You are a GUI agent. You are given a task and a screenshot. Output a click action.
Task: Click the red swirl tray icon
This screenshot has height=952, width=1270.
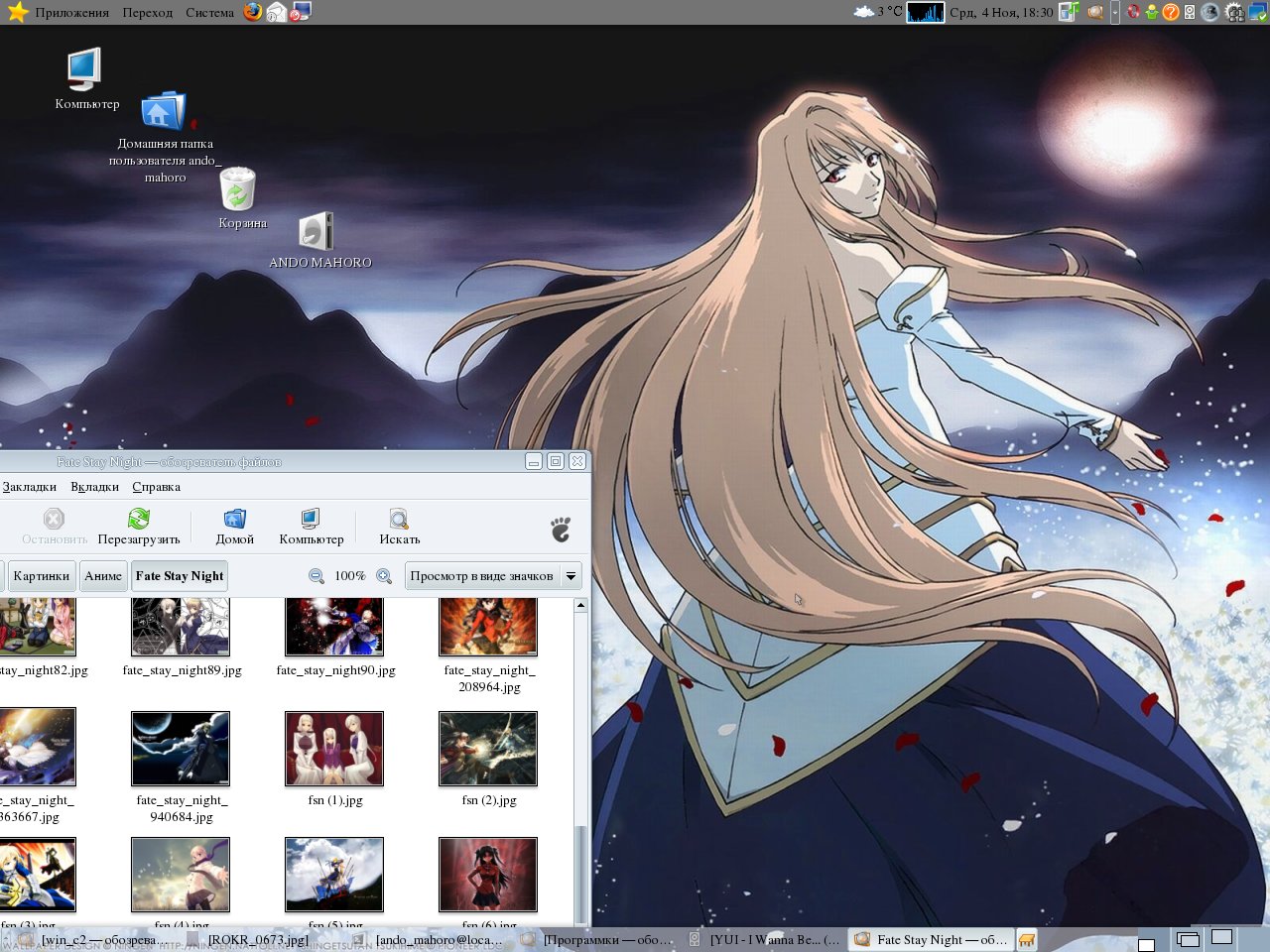click(1133, 12)
